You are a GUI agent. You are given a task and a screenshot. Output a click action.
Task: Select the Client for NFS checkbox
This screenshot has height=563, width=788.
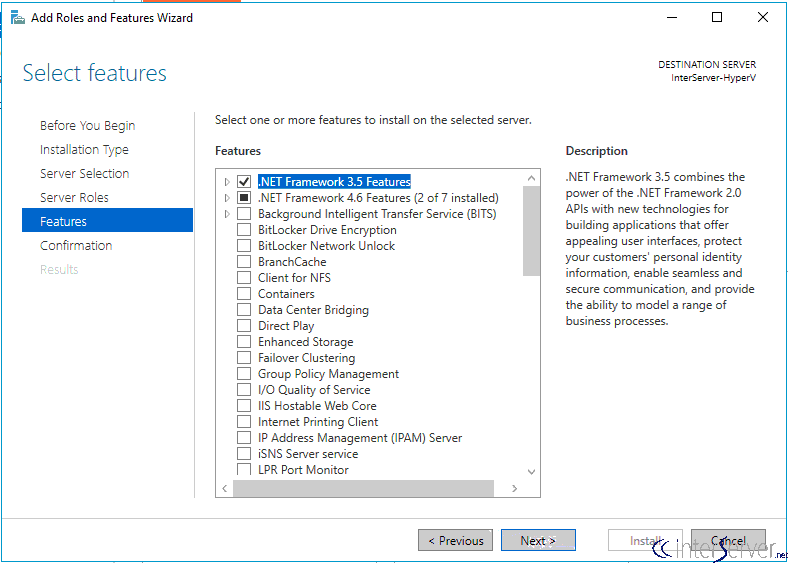pyautogui.click(x=244, y=277)
